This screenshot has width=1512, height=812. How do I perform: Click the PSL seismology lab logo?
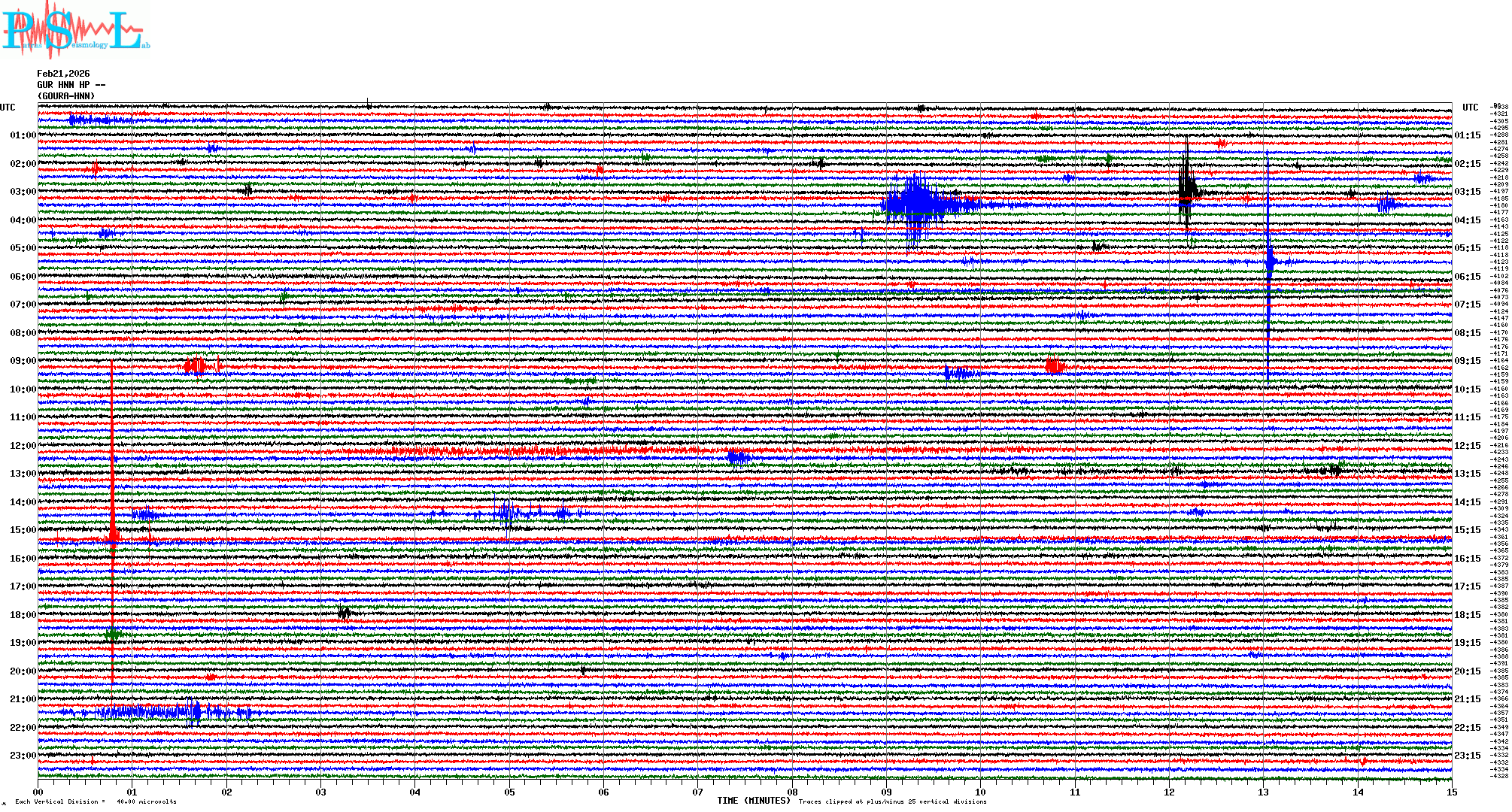coord(75,30)
